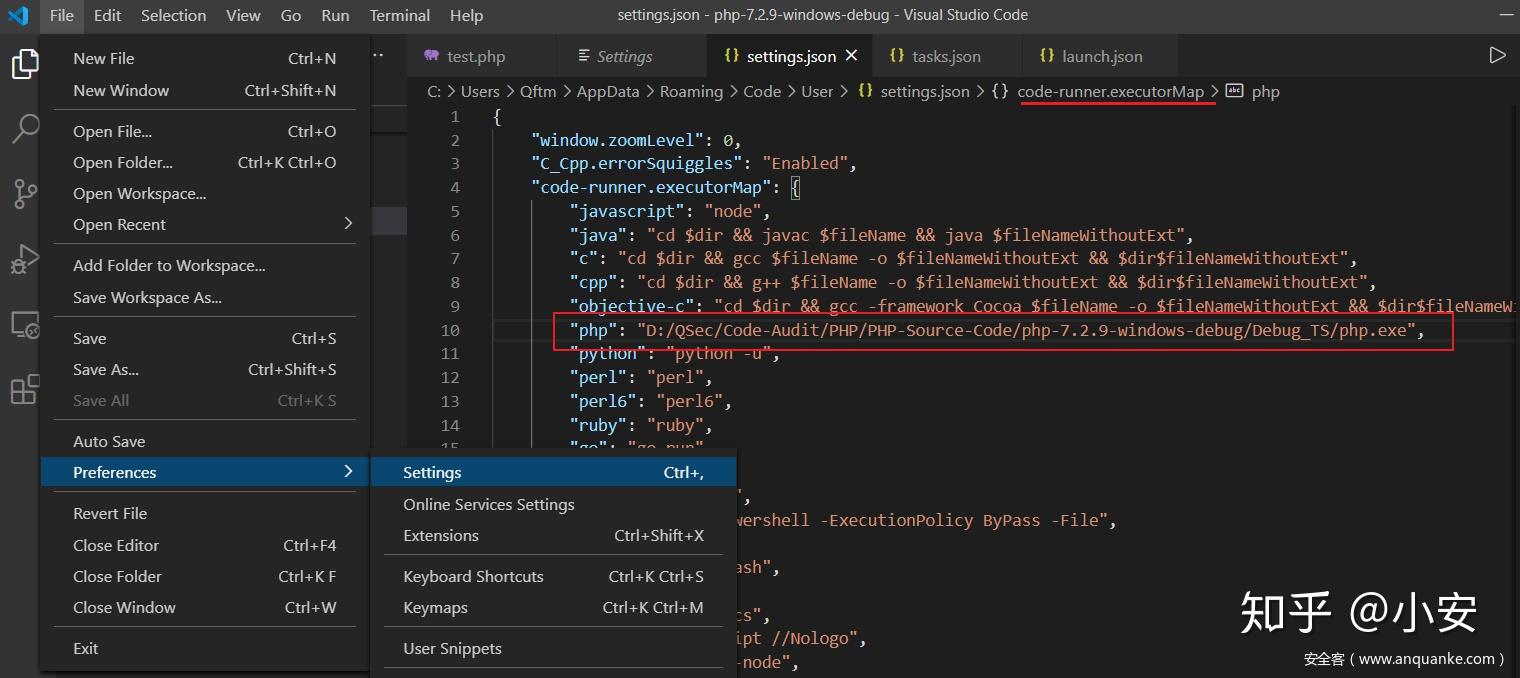
Task: Open the Search view in activity bar
Action: click(x=24, y=129)
